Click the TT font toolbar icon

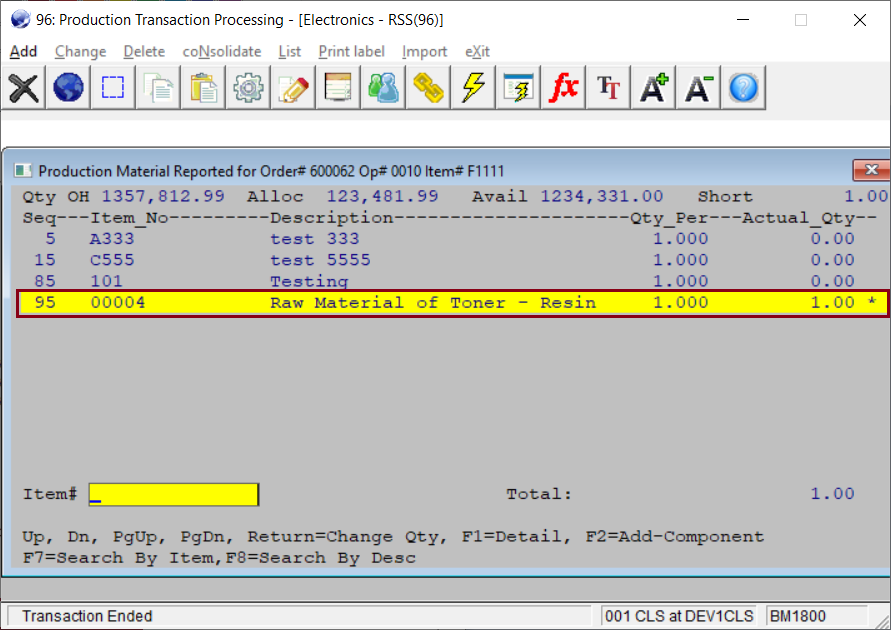pos(608,87)
